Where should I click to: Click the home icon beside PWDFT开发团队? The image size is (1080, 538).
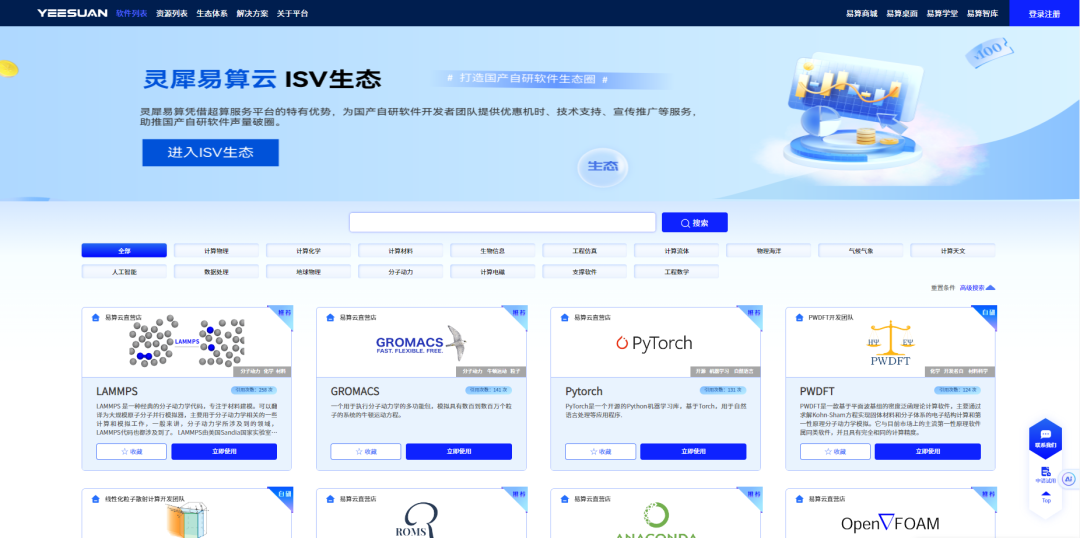(800, 318)
